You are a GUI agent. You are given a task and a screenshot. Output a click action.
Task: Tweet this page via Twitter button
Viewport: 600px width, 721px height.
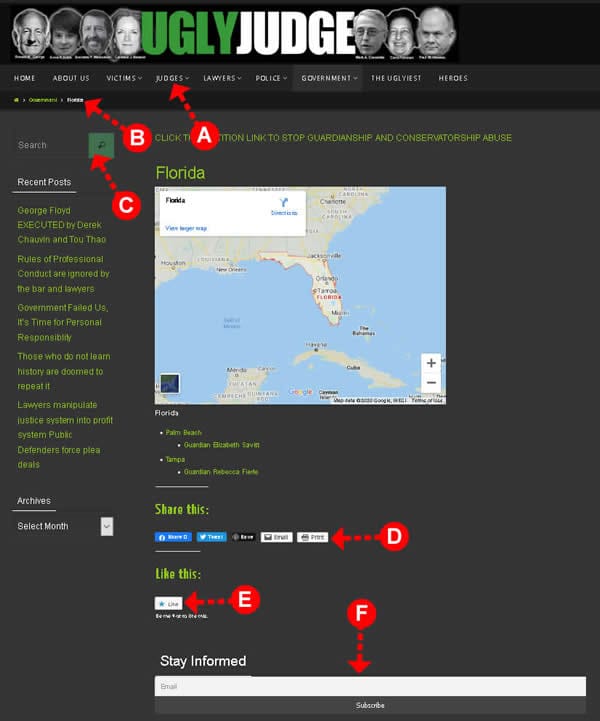[x=211, y=537]
